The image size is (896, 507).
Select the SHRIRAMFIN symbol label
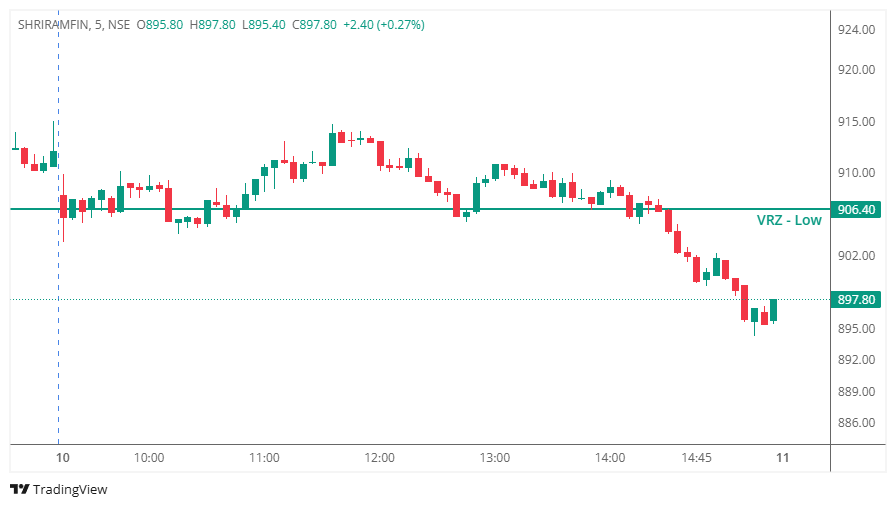(53, 25)
